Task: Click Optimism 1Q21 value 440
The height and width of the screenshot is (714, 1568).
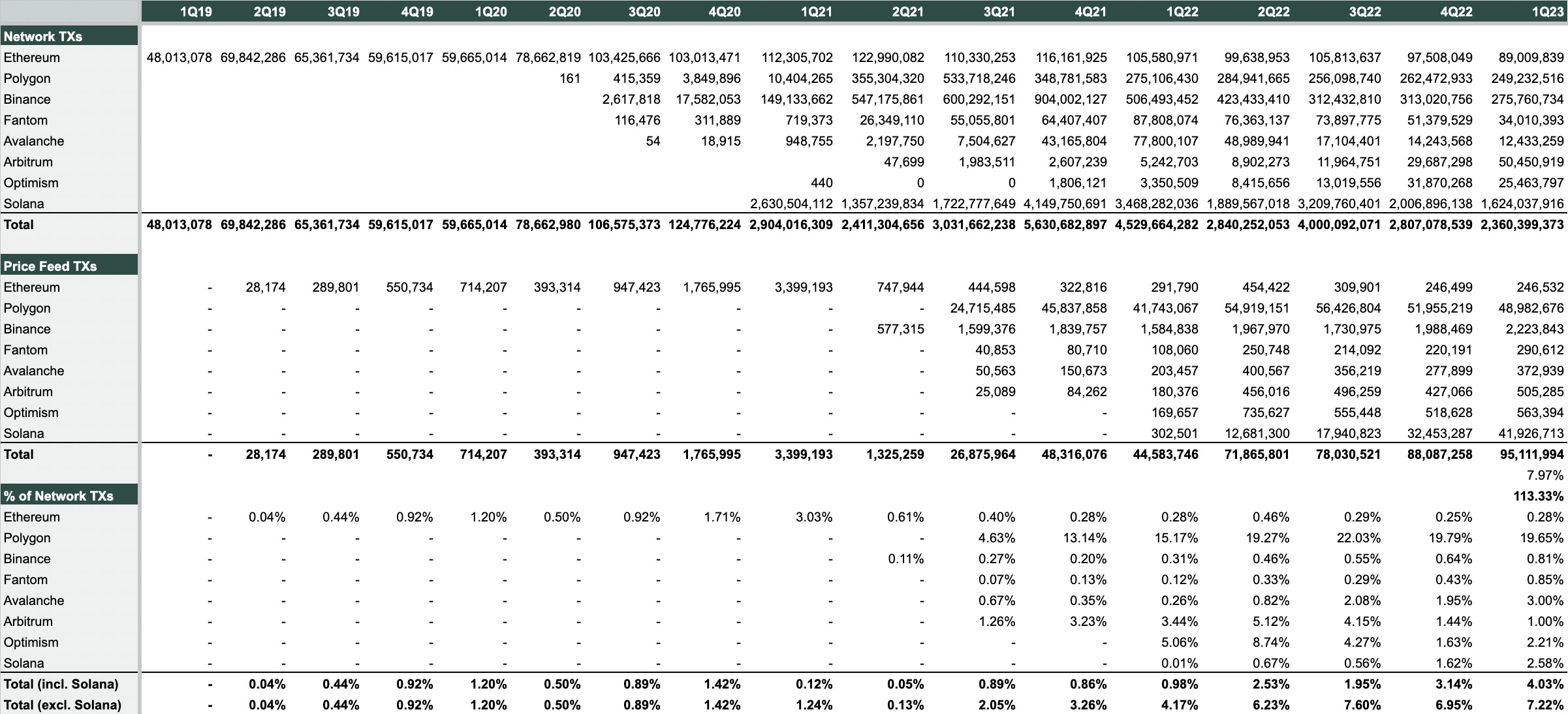Action: coord(821,183)
